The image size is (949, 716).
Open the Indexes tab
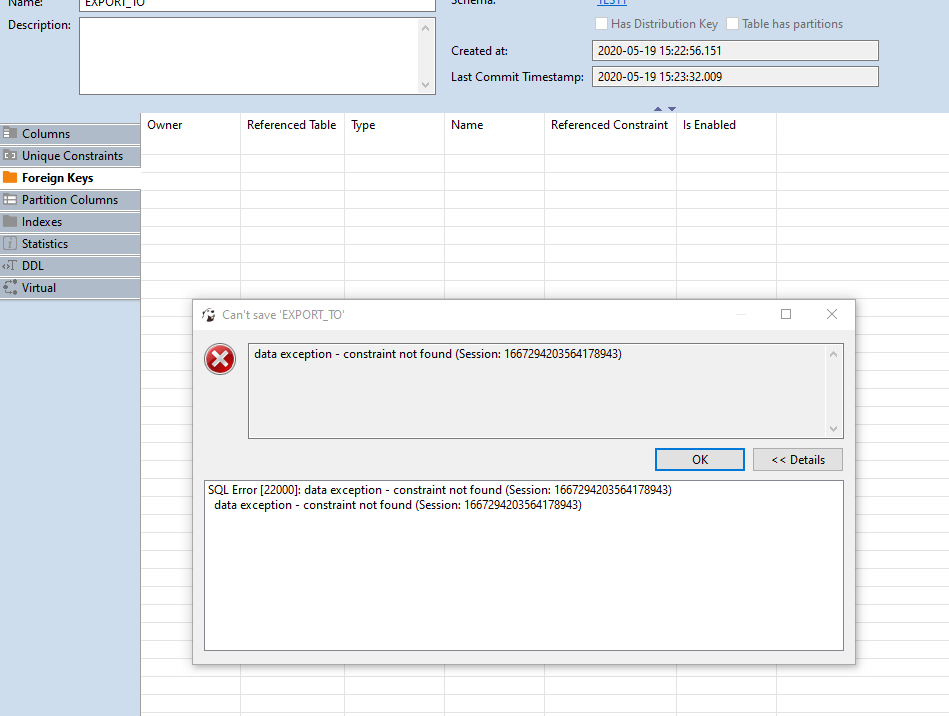70,222
